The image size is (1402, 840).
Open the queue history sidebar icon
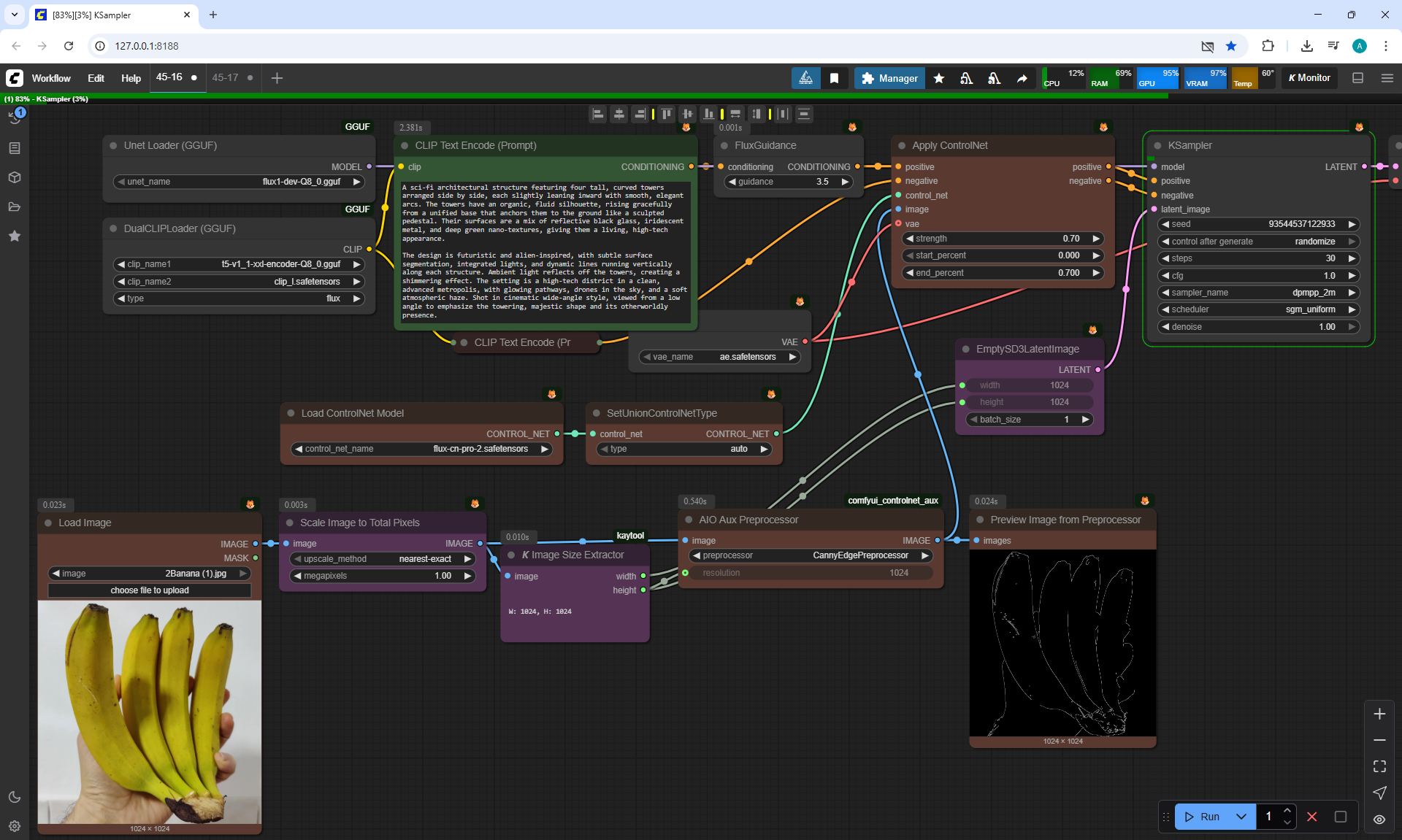point(15,117)
